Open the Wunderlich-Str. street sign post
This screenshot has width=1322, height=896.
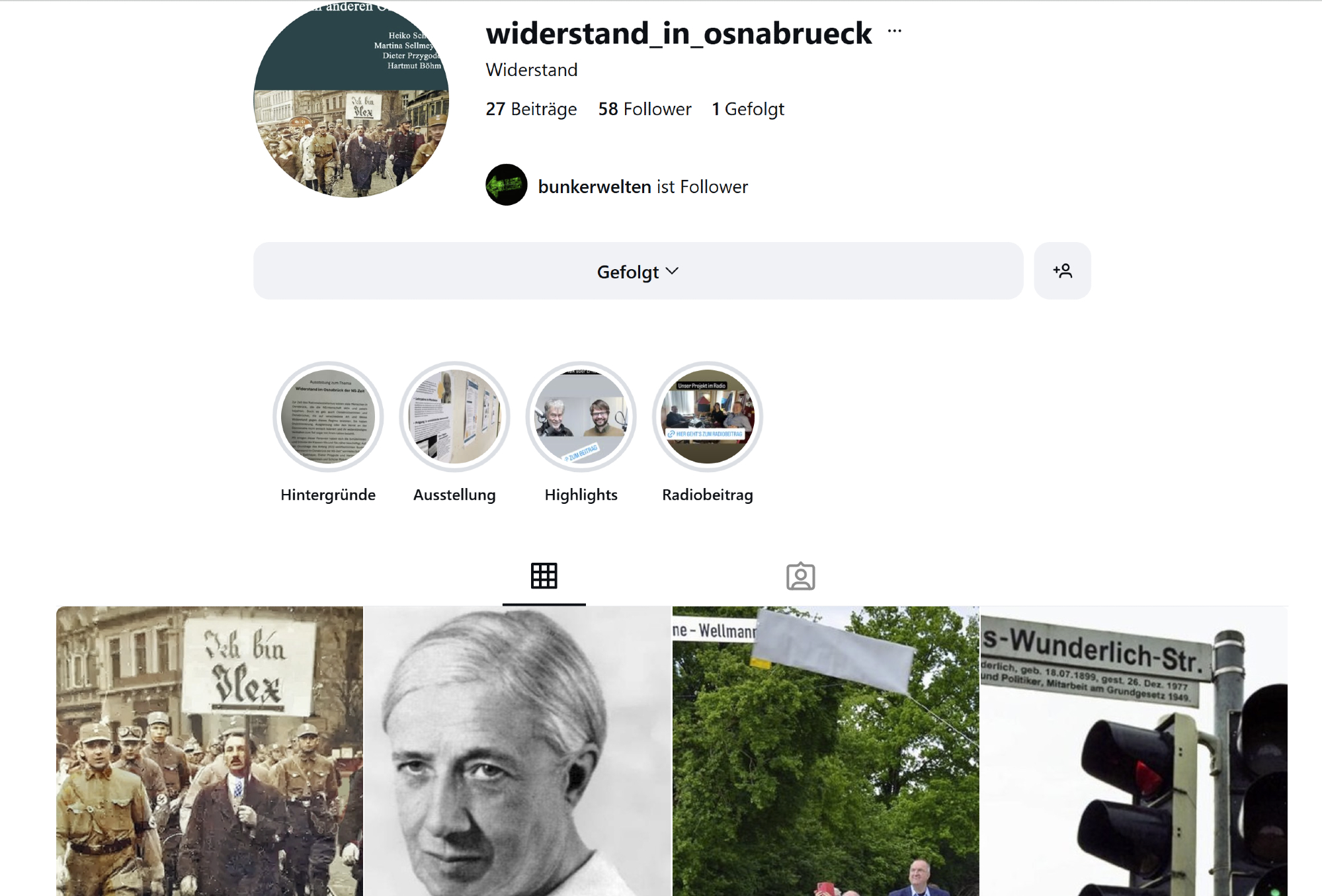1134,751
